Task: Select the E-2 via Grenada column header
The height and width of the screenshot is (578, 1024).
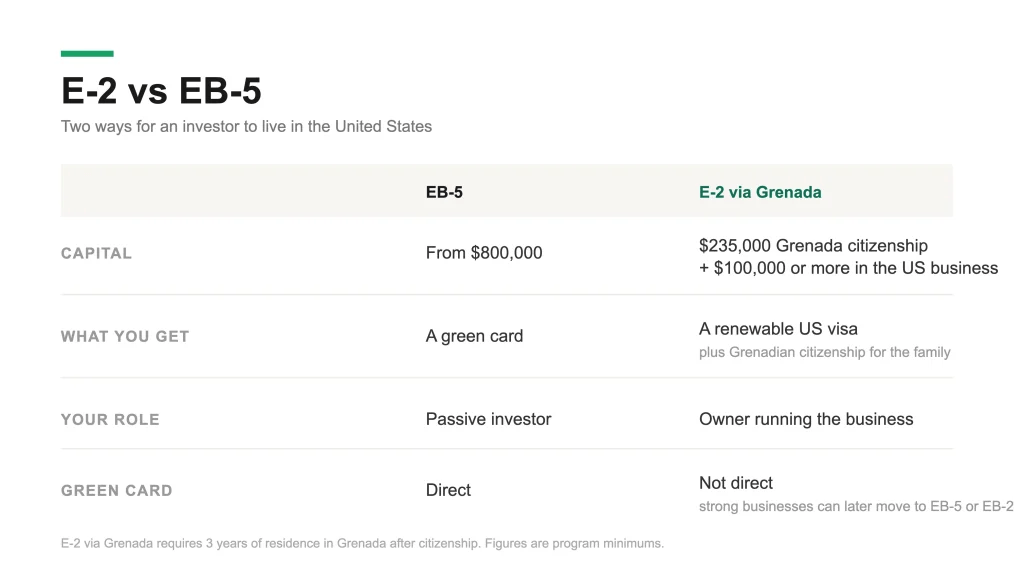Action: pos(760,192)
